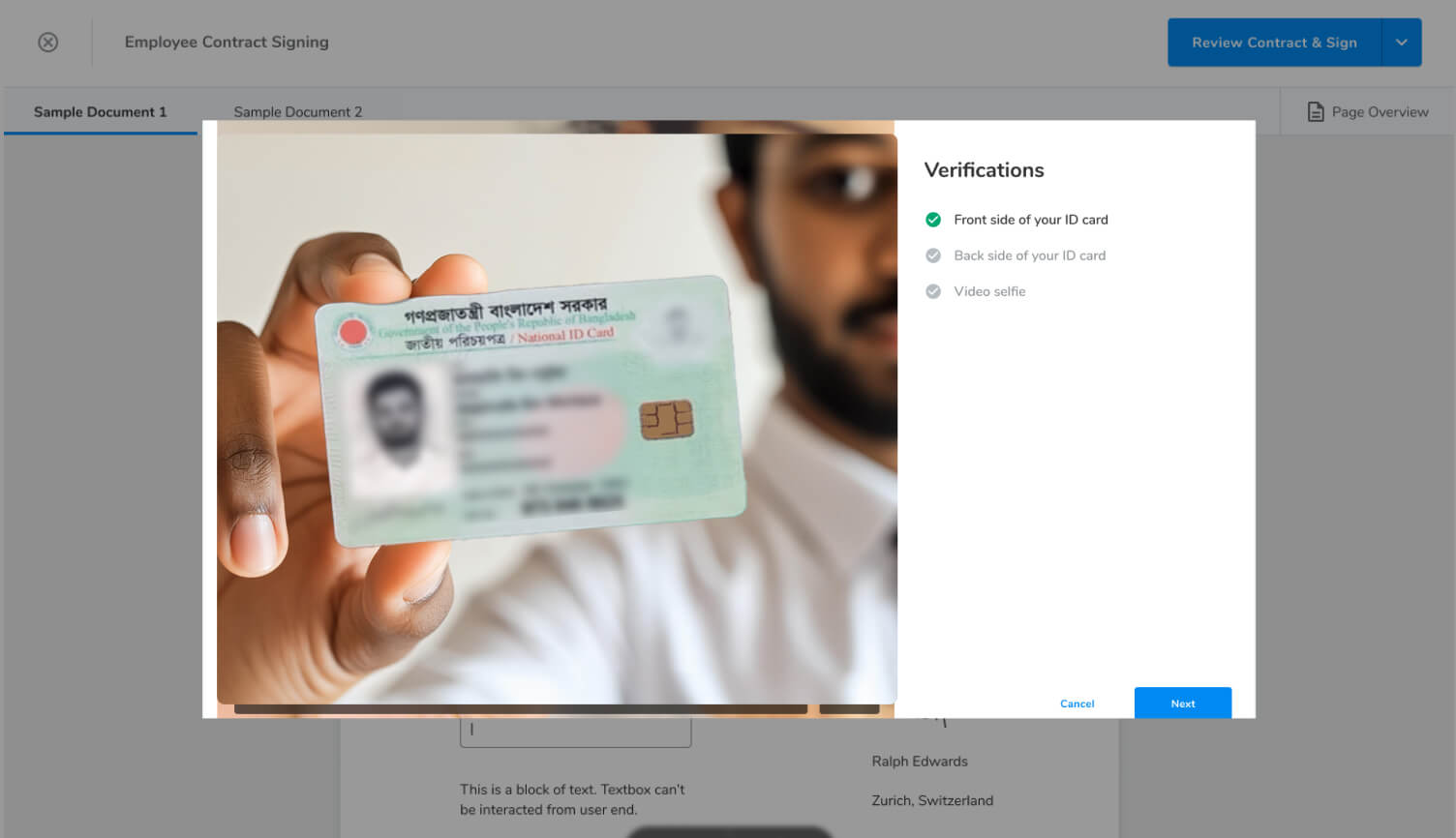
Task: Click gray checkmark beside Video selfie
Action: pyautogui.click(x=933, y=291)
